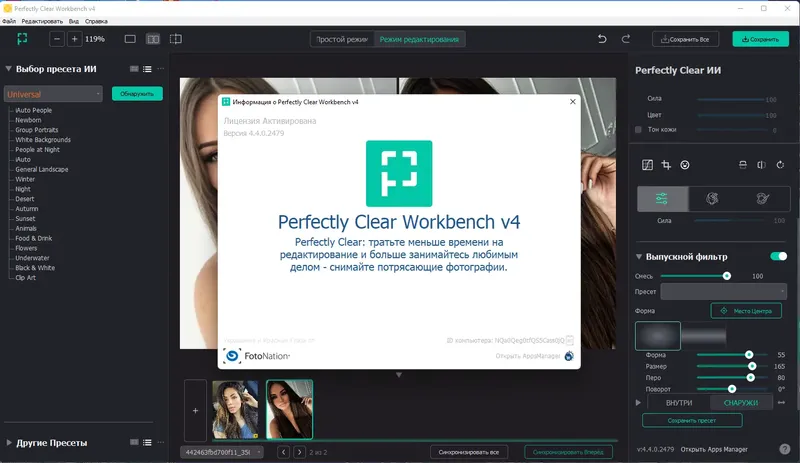Adjust the Смесь slider handle
This screenshot has width=800, height=463.
[x=727, y=276]
